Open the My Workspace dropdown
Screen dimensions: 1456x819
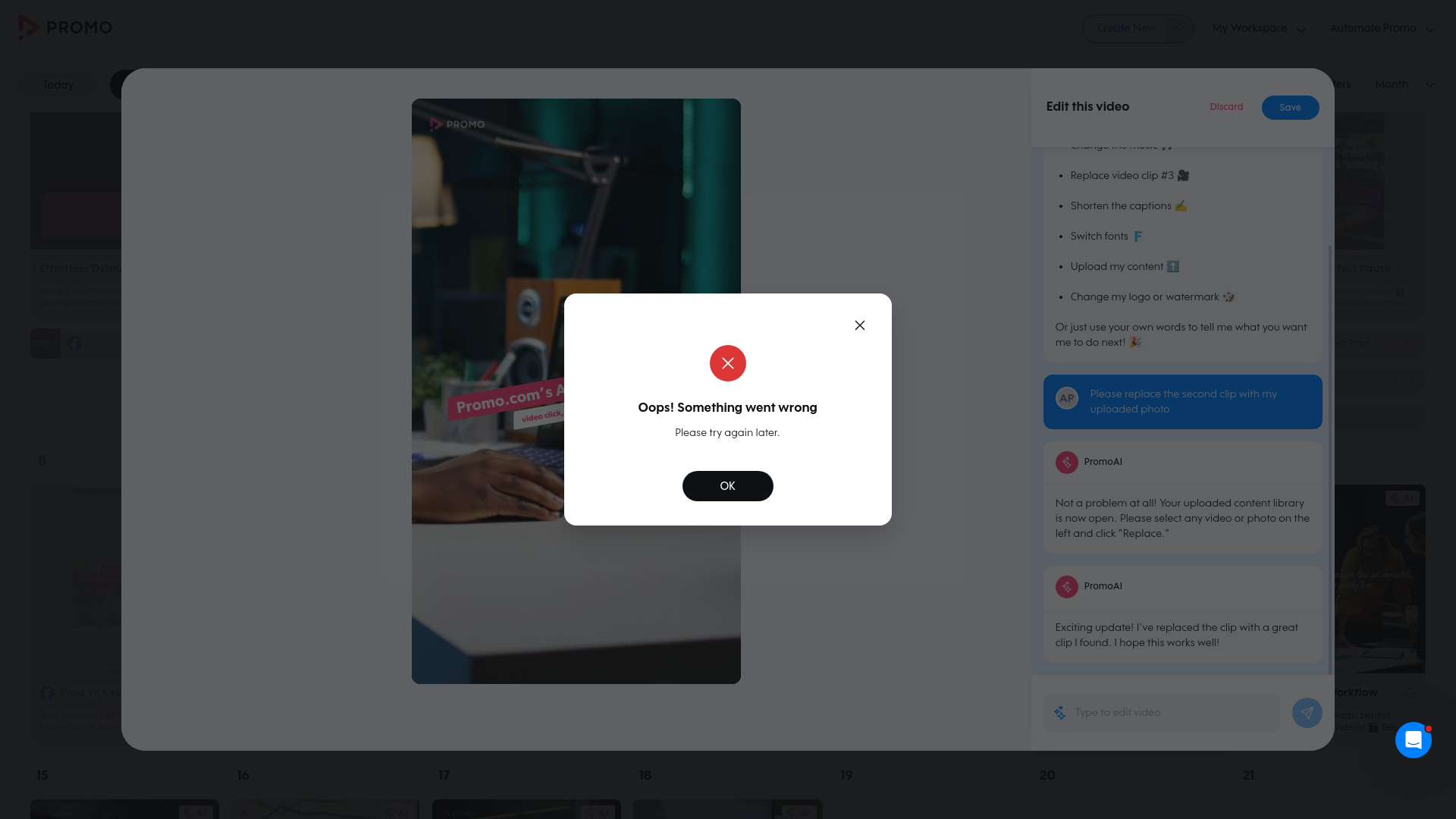(x=1259, y=29)
